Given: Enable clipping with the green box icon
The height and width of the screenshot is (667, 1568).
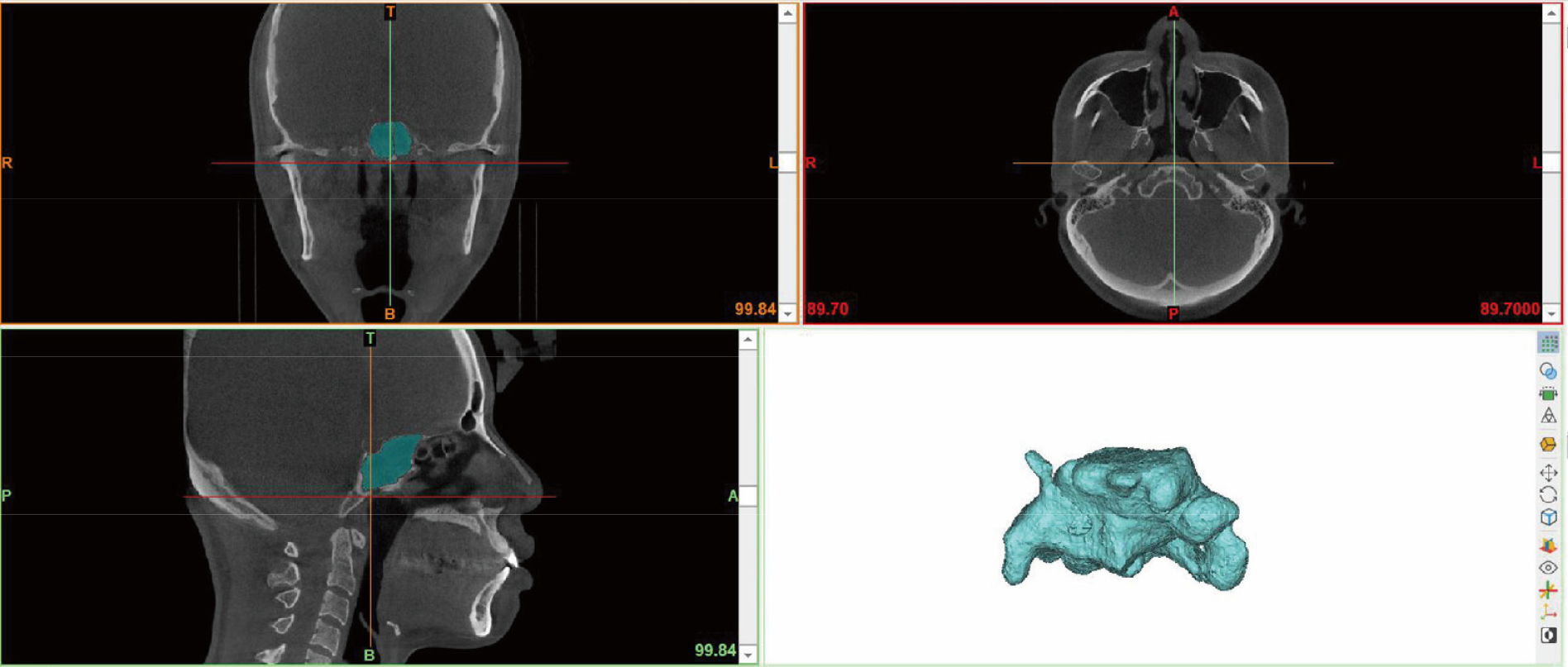Looking at the screenshot, I should (1548, 394).
